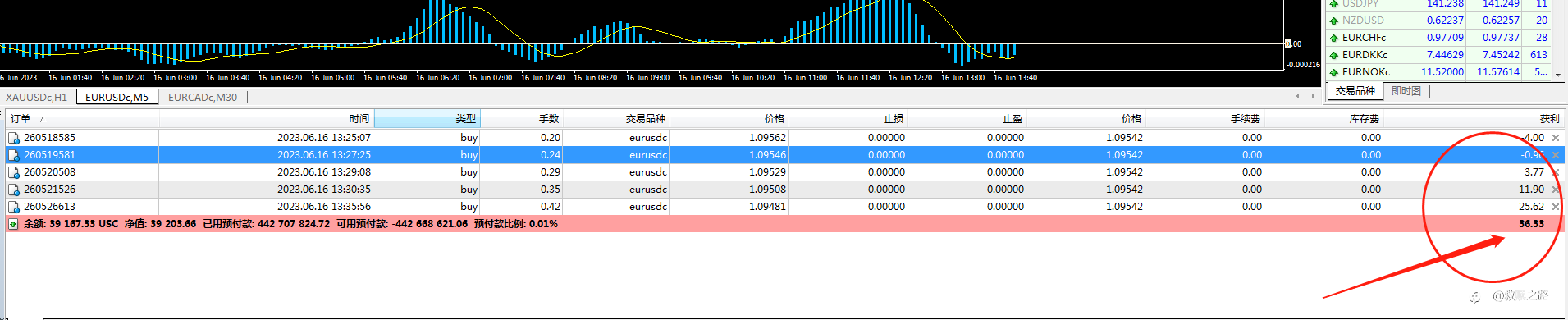The image size is (1568, 320).
Task: Close order 260521526 with its X icon
Action: (1556, 190)
